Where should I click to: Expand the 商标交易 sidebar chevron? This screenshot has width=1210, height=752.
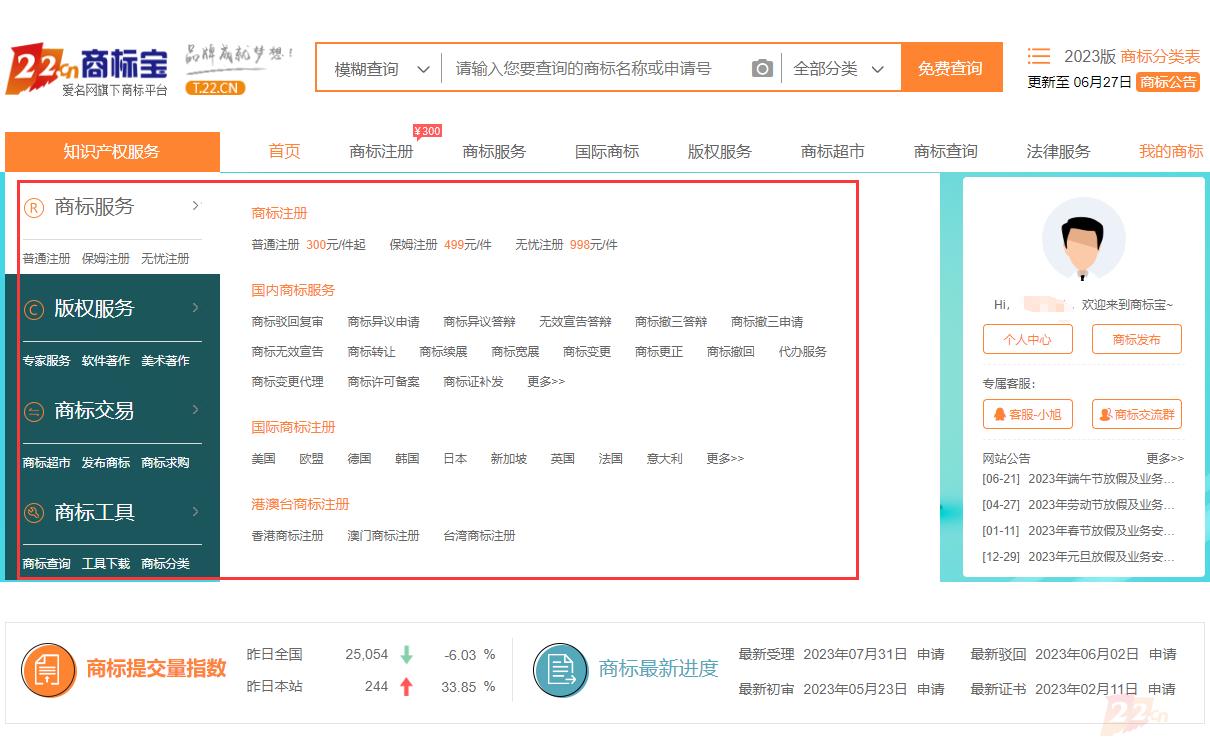pos(195,410)
